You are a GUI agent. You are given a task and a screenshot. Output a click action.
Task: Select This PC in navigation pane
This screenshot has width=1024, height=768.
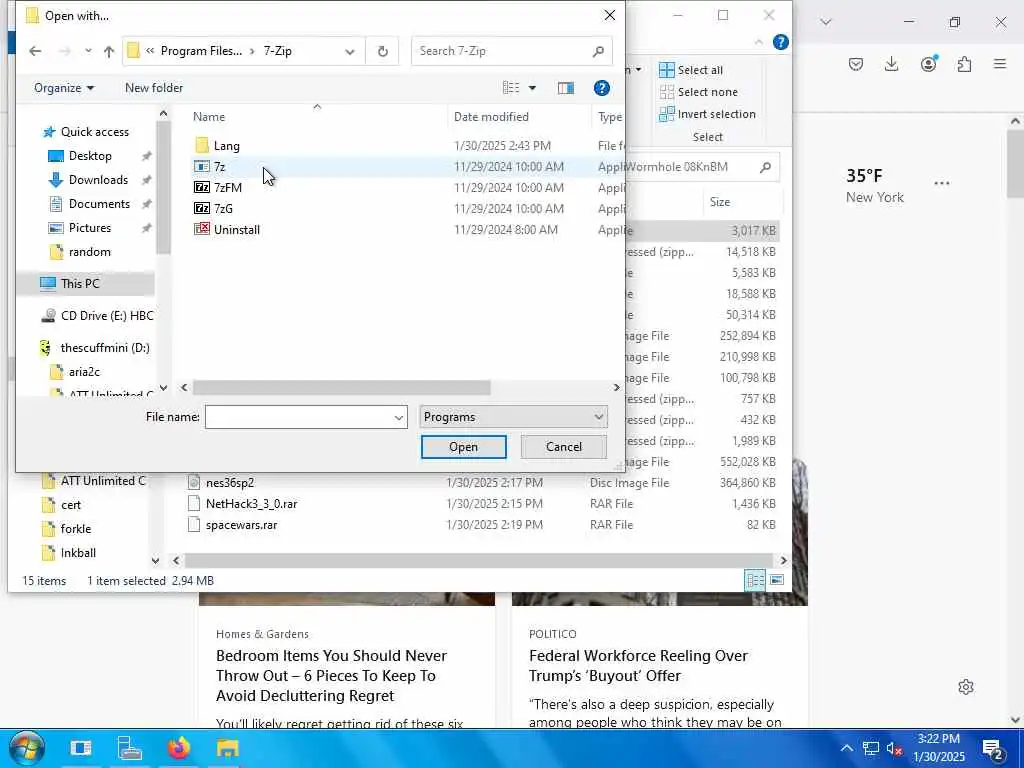click(x=70, y=283)
